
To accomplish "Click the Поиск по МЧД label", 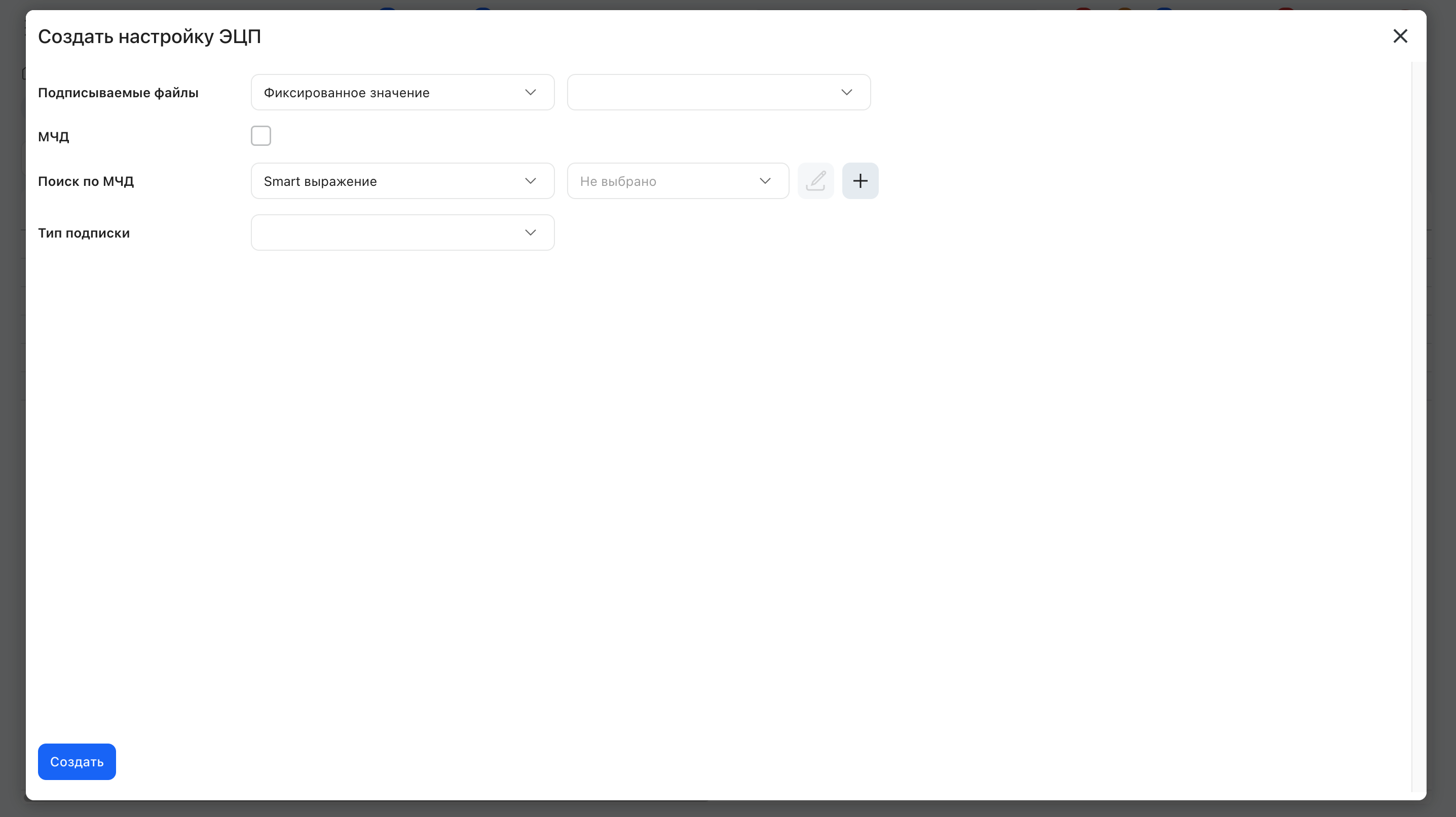I will click(86, 181).
